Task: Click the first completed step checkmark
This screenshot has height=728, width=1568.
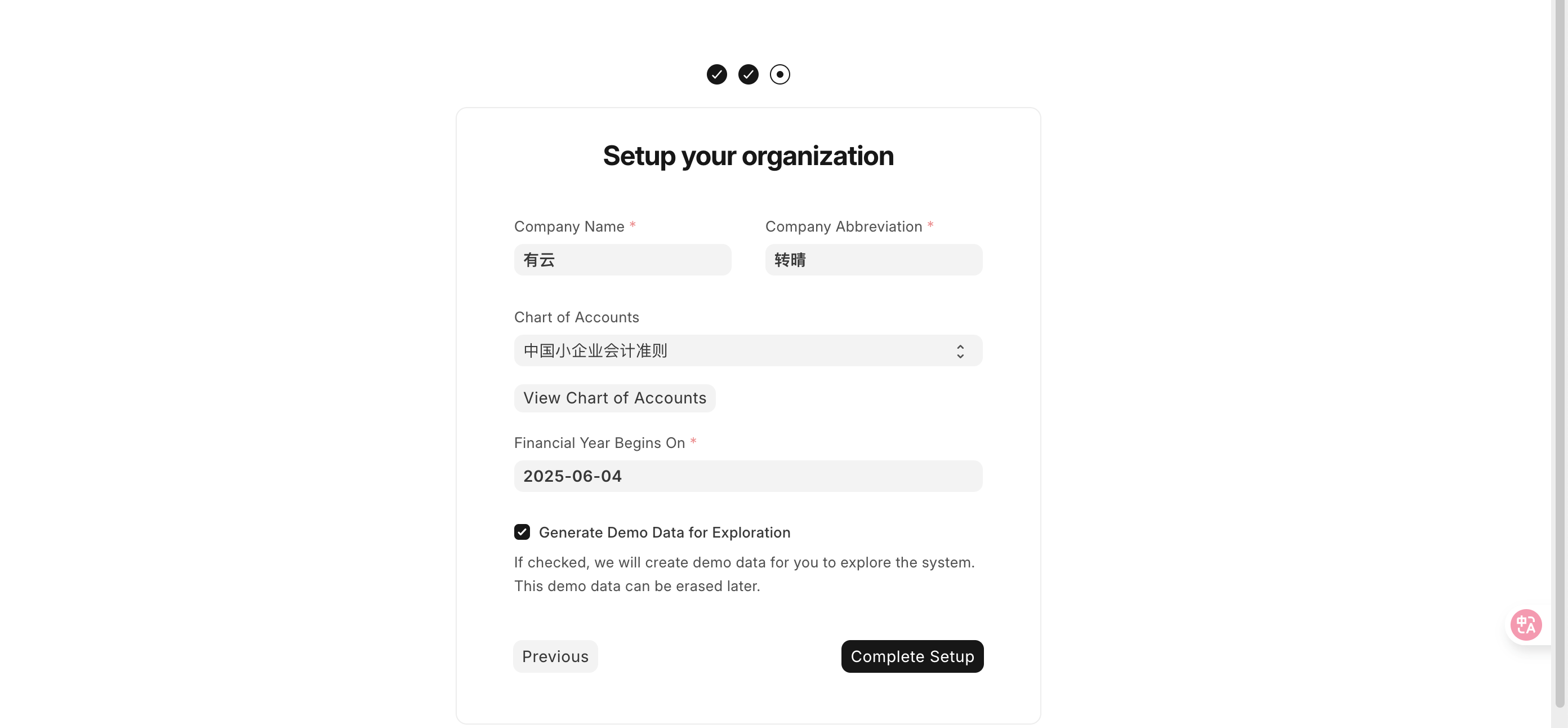Action: (x=716, y=74)
